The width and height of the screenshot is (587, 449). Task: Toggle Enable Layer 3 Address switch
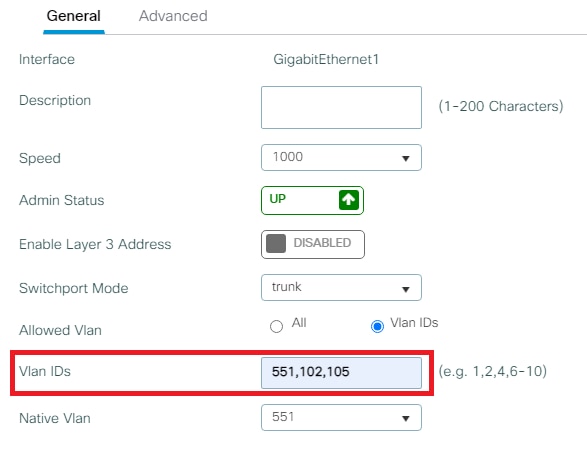point(313,244)
